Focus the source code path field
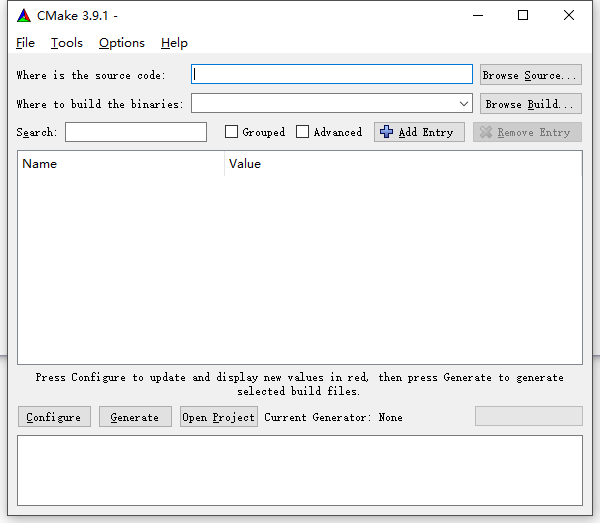This screenshot has width=600, height=523. click(x=332, y=74)
